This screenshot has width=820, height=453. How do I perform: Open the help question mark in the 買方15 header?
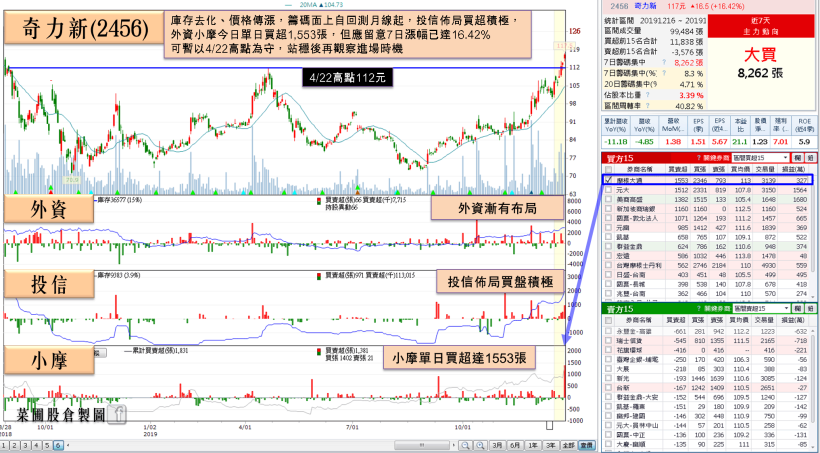pos(698,158)
